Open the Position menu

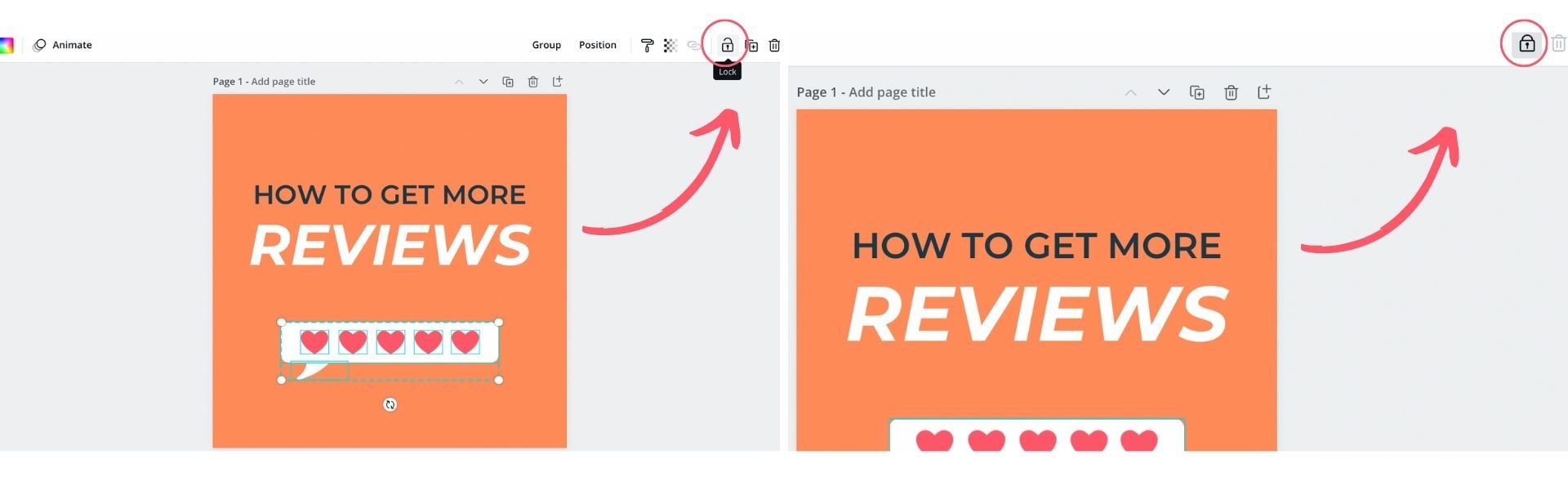(x=598, y=45)
